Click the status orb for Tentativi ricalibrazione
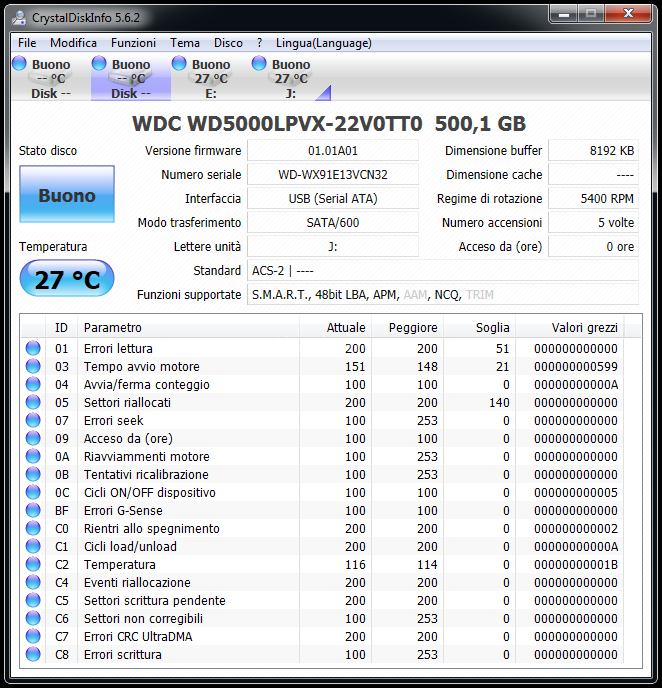This screenshot has width=662, height=688. click(33, 474)
